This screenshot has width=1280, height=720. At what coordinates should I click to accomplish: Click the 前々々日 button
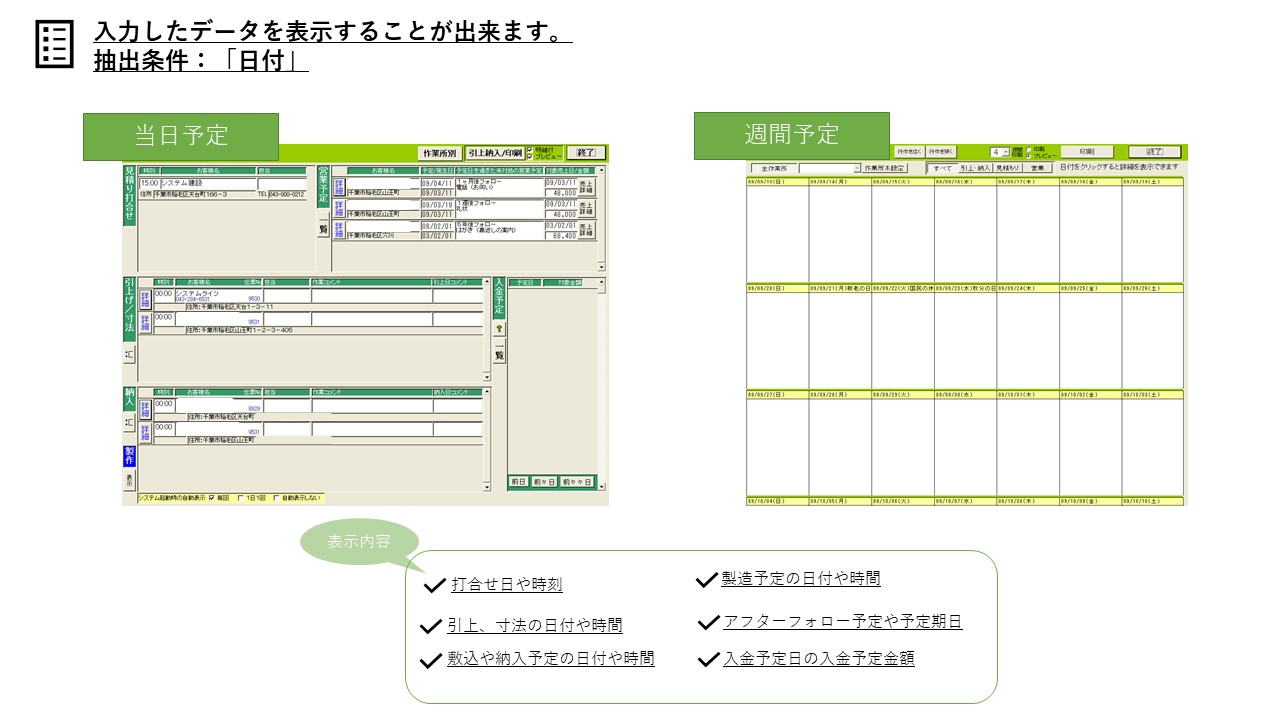[576, 482]
